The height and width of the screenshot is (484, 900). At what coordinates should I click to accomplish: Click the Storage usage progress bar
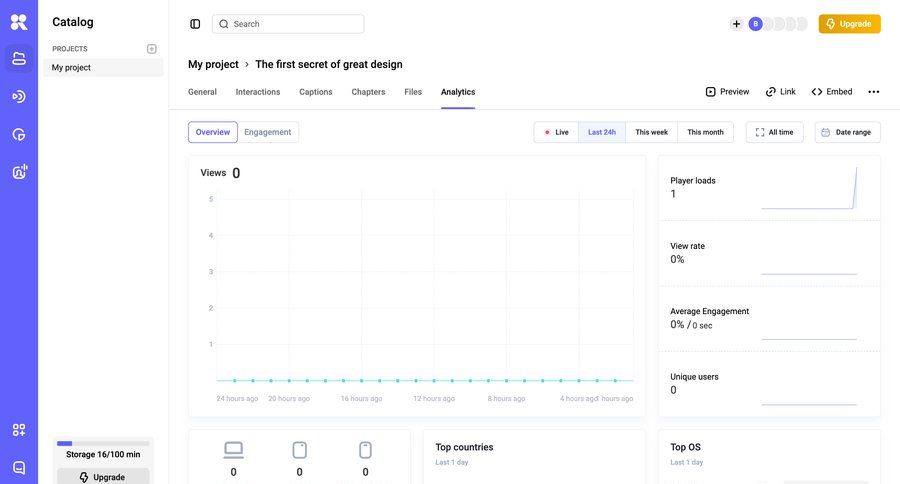[x=103, y=443]
